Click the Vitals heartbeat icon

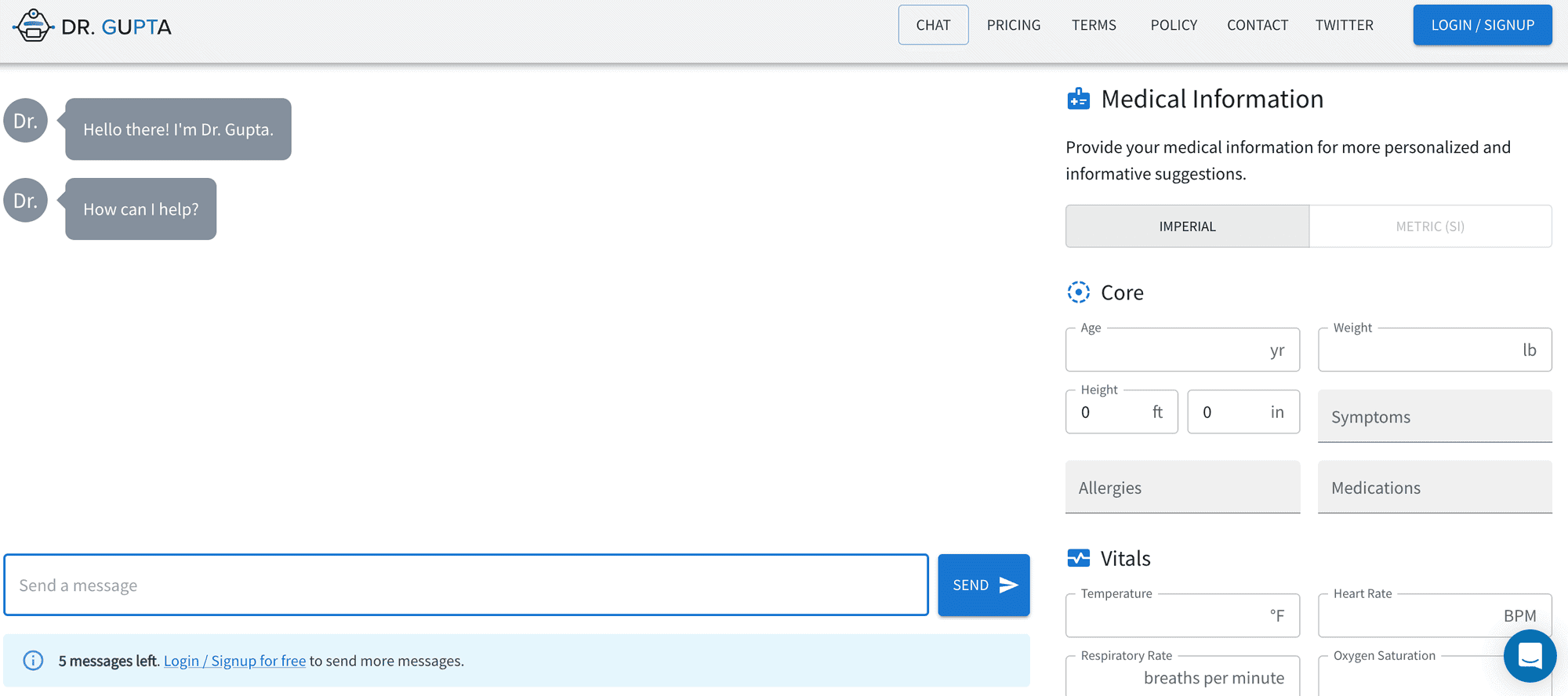tap(1079, 558)
